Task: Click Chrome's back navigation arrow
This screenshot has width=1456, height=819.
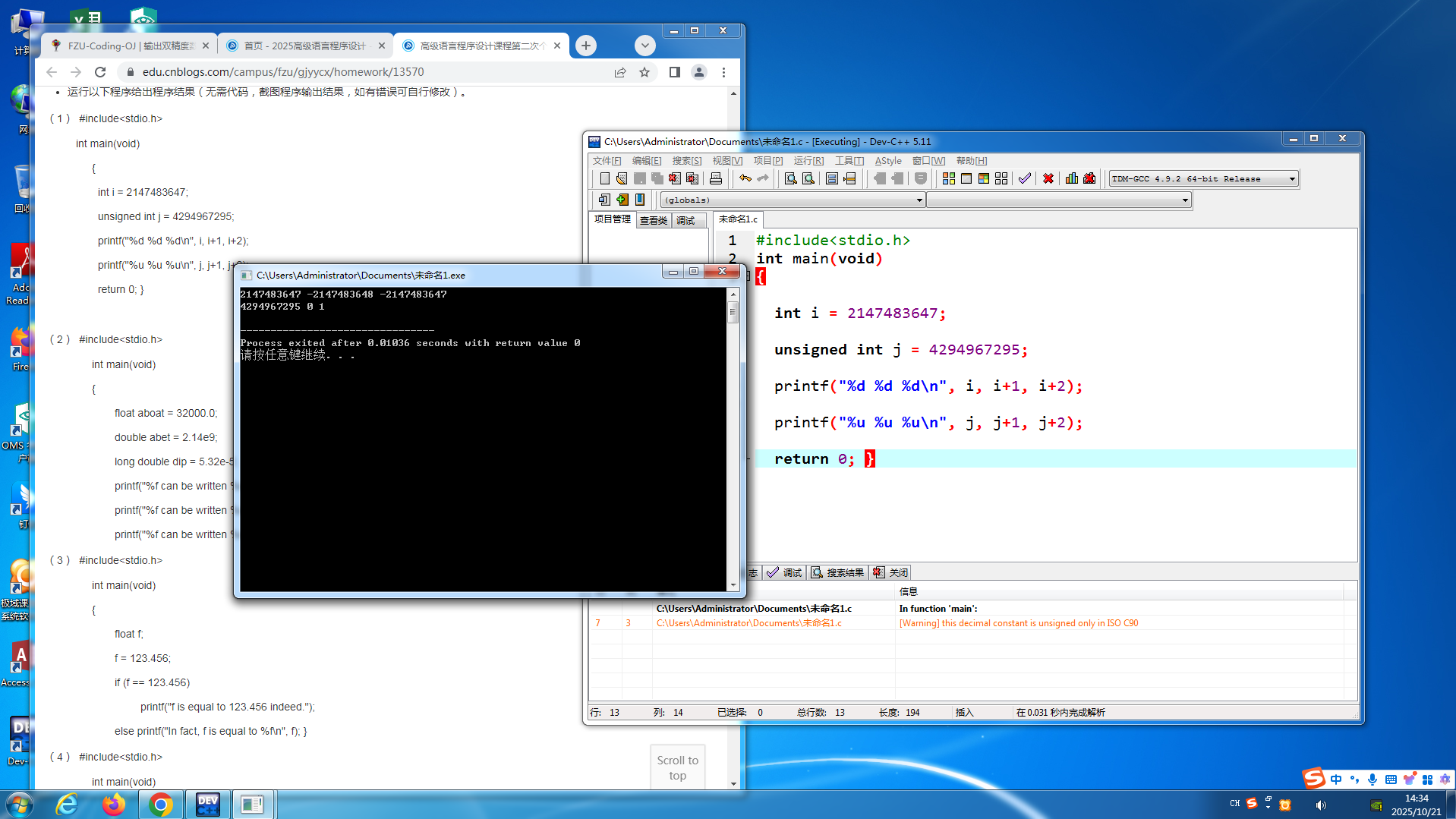Action: pyautogui.click(x=52, y=72)
